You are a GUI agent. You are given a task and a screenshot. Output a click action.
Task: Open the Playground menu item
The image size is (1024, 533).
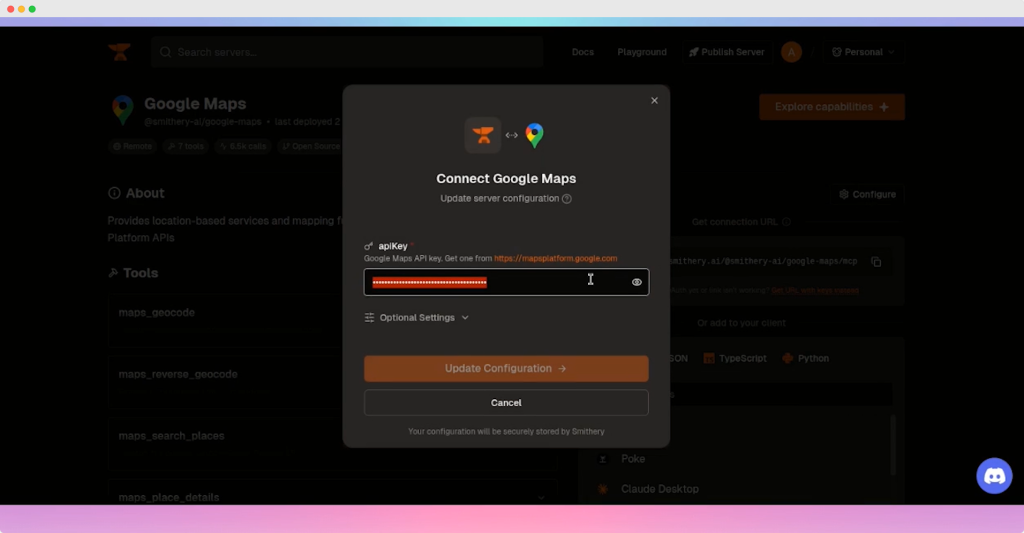pyautogui.click(x=642, y=52)
